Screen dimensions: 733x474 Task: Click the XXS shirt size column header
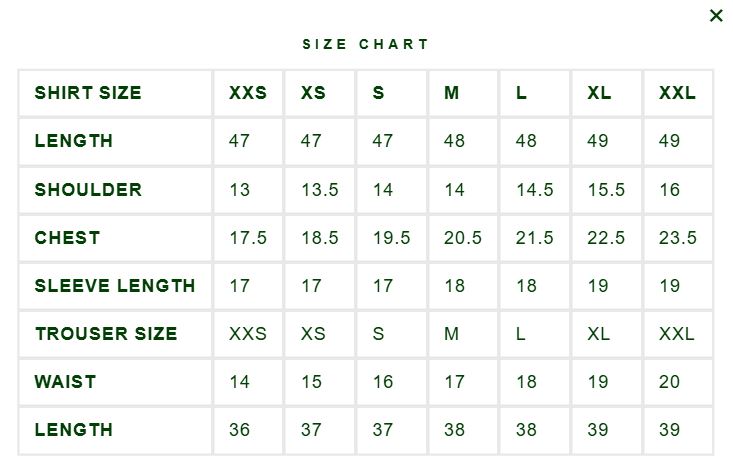click(x=248, y=93)
